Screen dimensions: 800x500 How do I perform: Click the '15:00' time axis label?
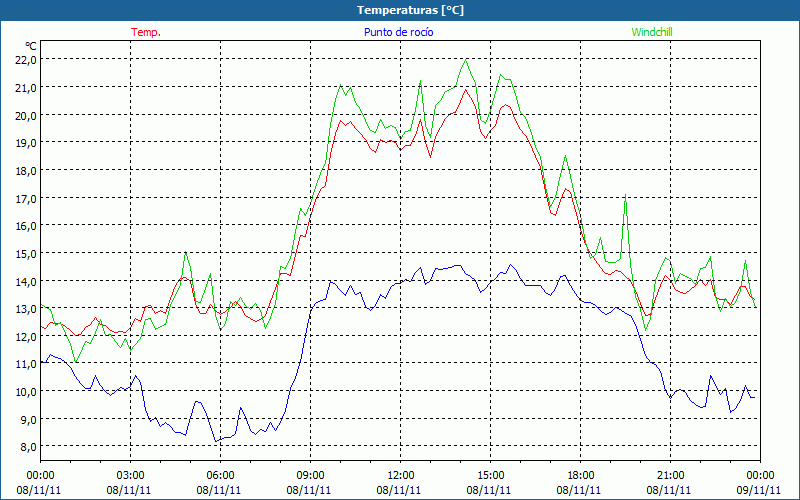[x=490, y=476]
